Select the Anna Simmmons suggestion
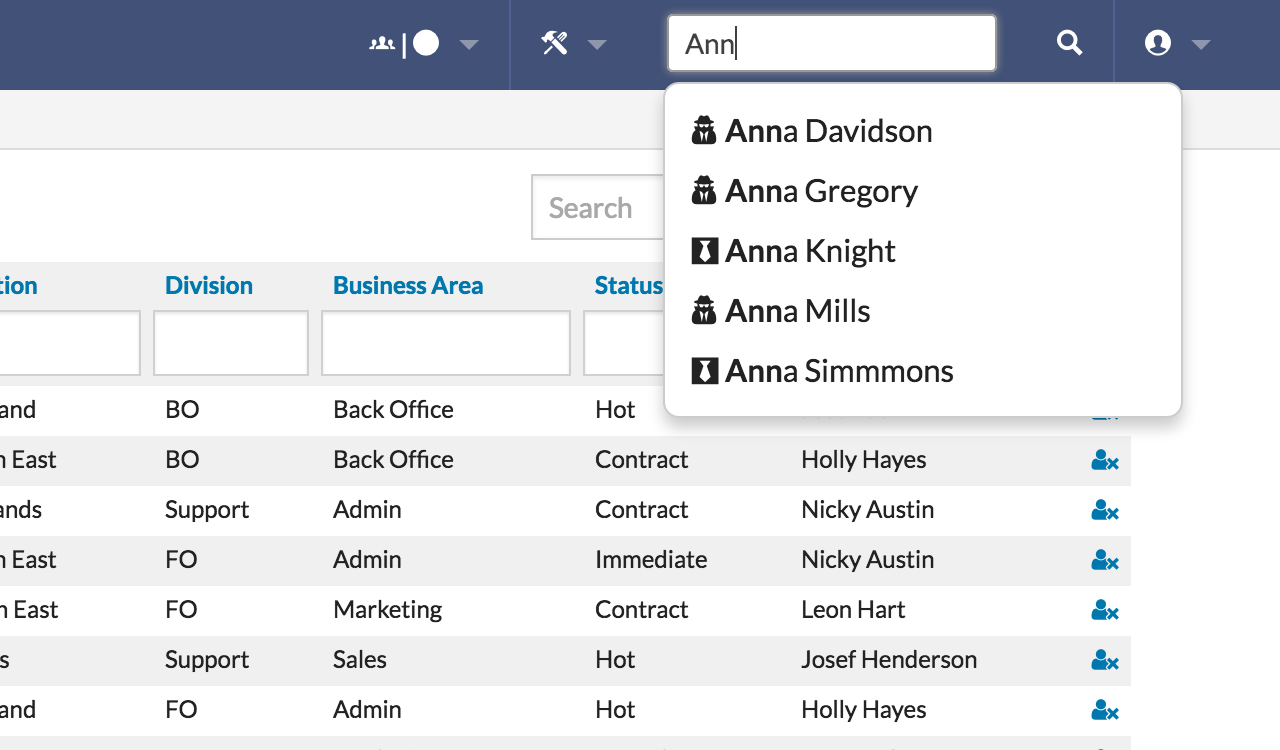Image resolution: width=1280 pixels, height=750 pixels. 839,371
